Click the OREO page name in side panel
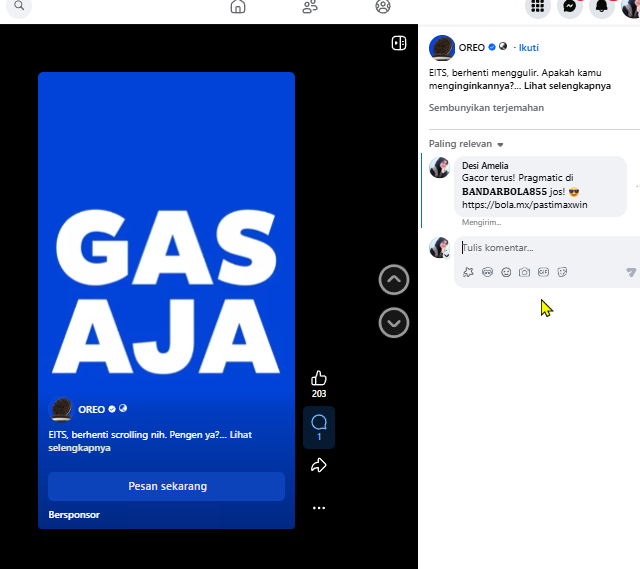The width and height of the screenshot is (640, 569). coord(471,48)
